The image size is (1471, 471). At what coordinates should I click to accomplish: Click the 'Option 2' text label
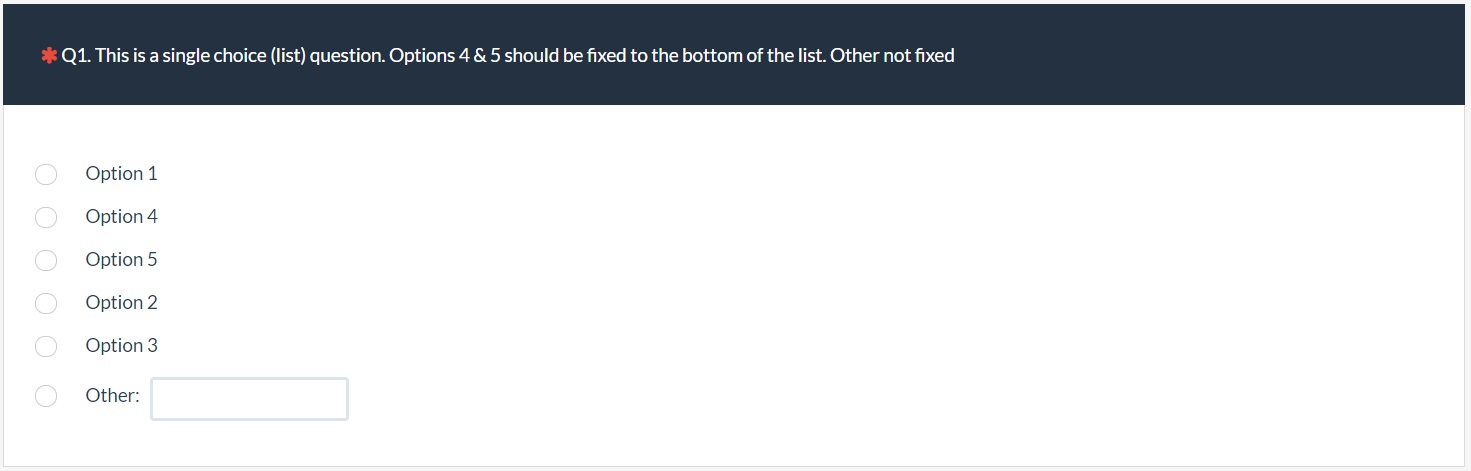[x=121, y=303]
